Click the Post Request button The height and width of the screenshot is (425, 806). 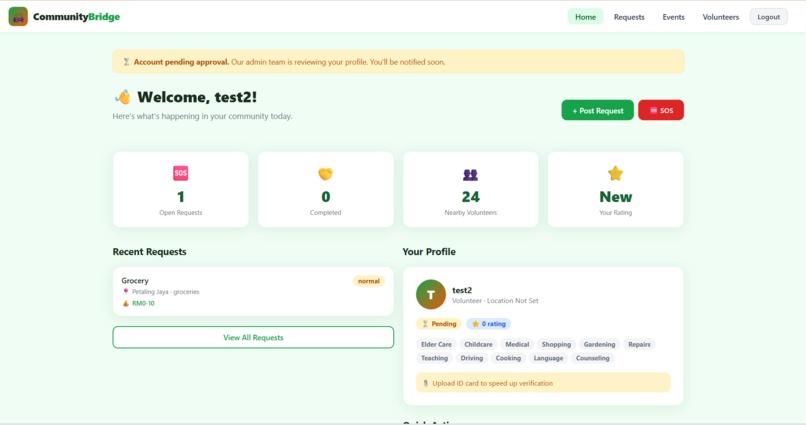coord(597,110)
